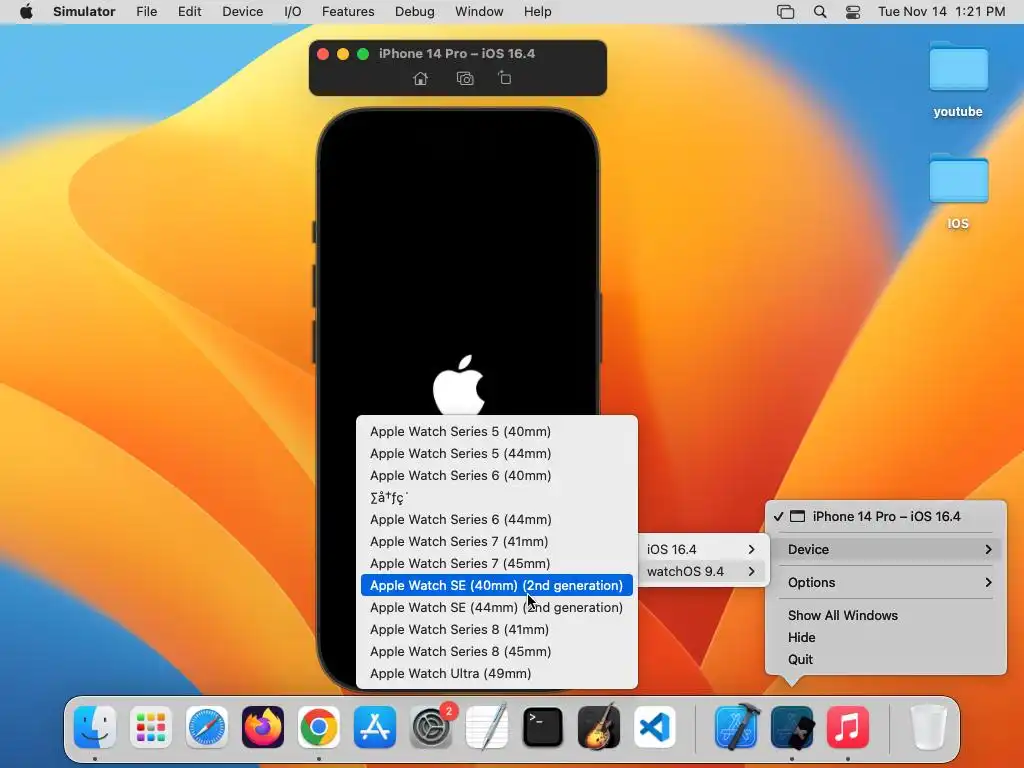Open the Features menu
The height and width of the screenshot is (768, 1024).
[x=348, y=12]
